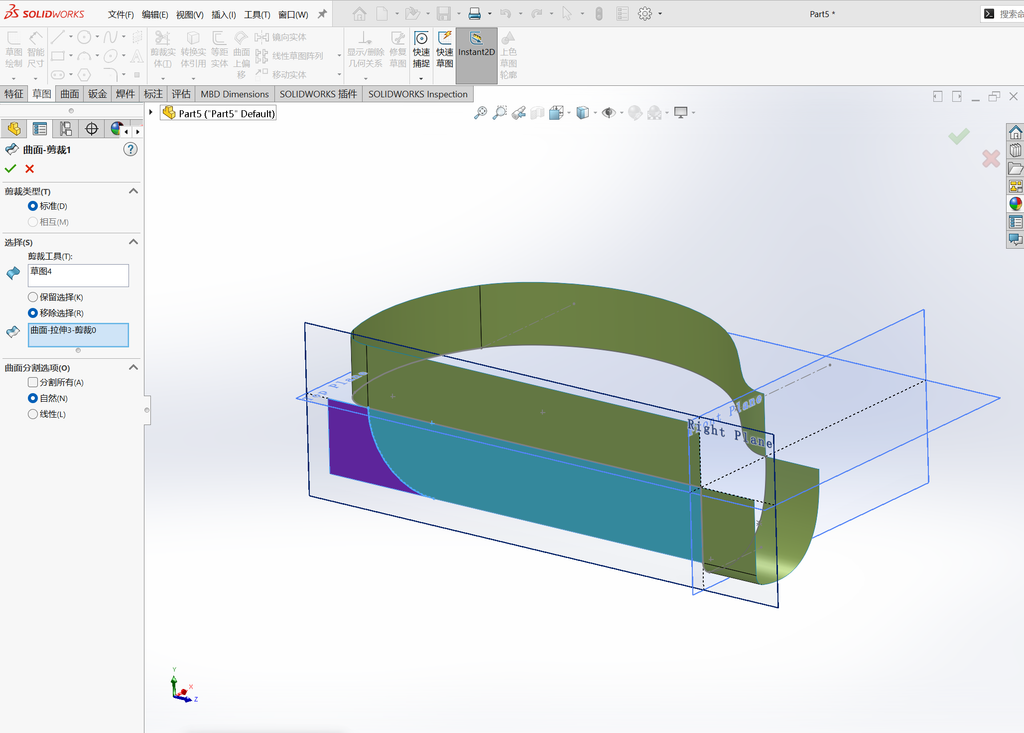Switch to the 特征 ribbon tab
The height and width of the screenshot is (733, 1024).
[x=14, y=94]
